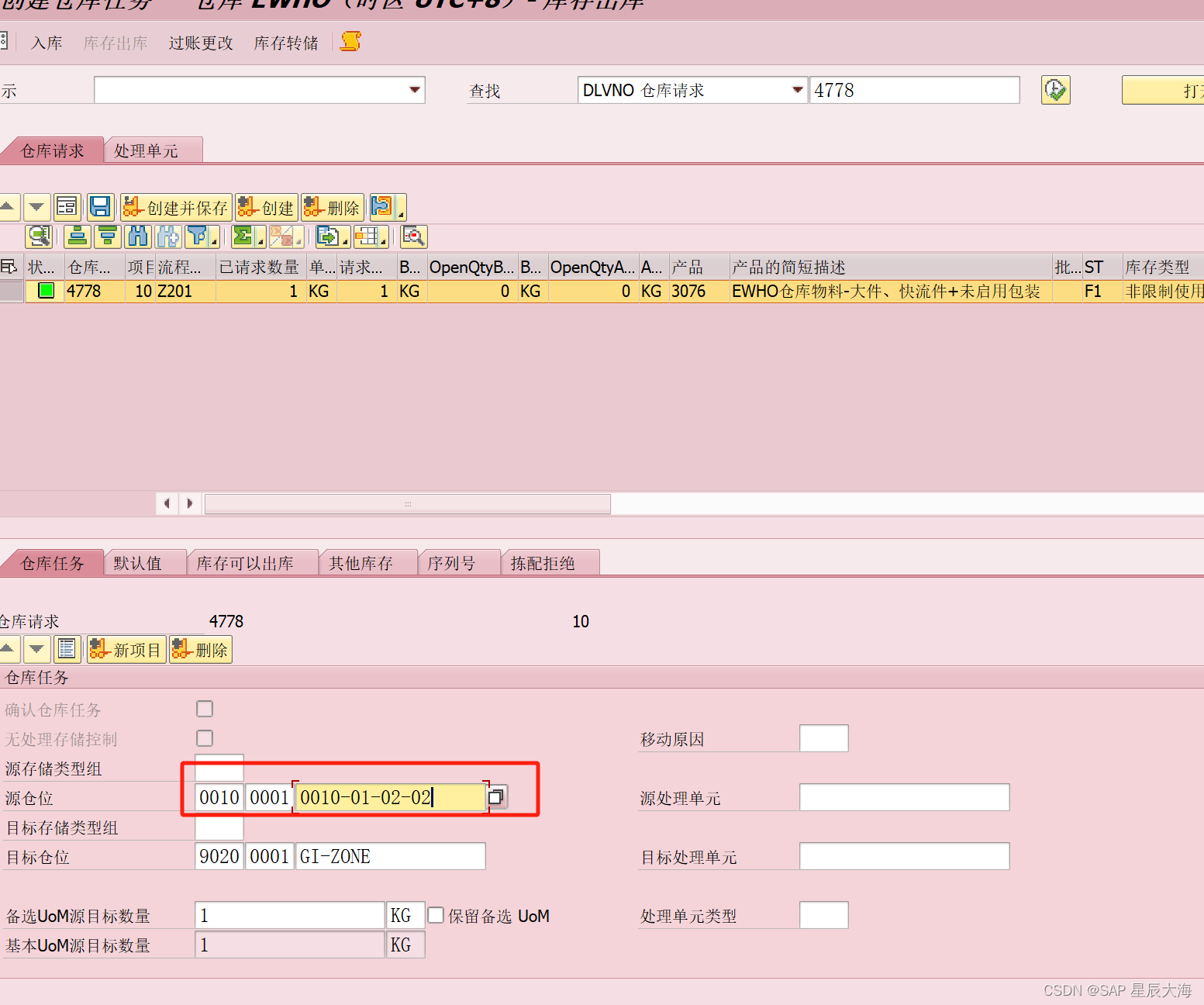
Task: Open the 示 display dropdown
Action: pyautogui.click(x=415, y=90)
